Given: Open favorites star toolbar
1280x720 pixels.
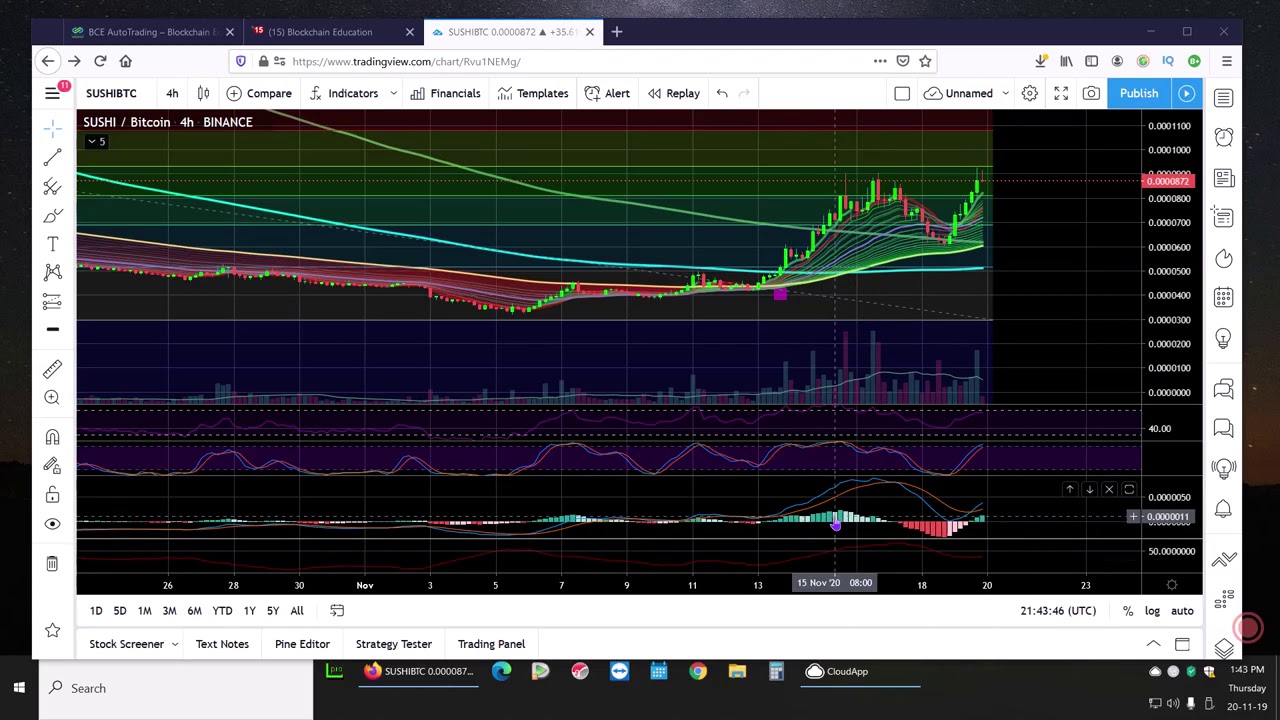Looking at the screenshot, I should tap(52, 630).
